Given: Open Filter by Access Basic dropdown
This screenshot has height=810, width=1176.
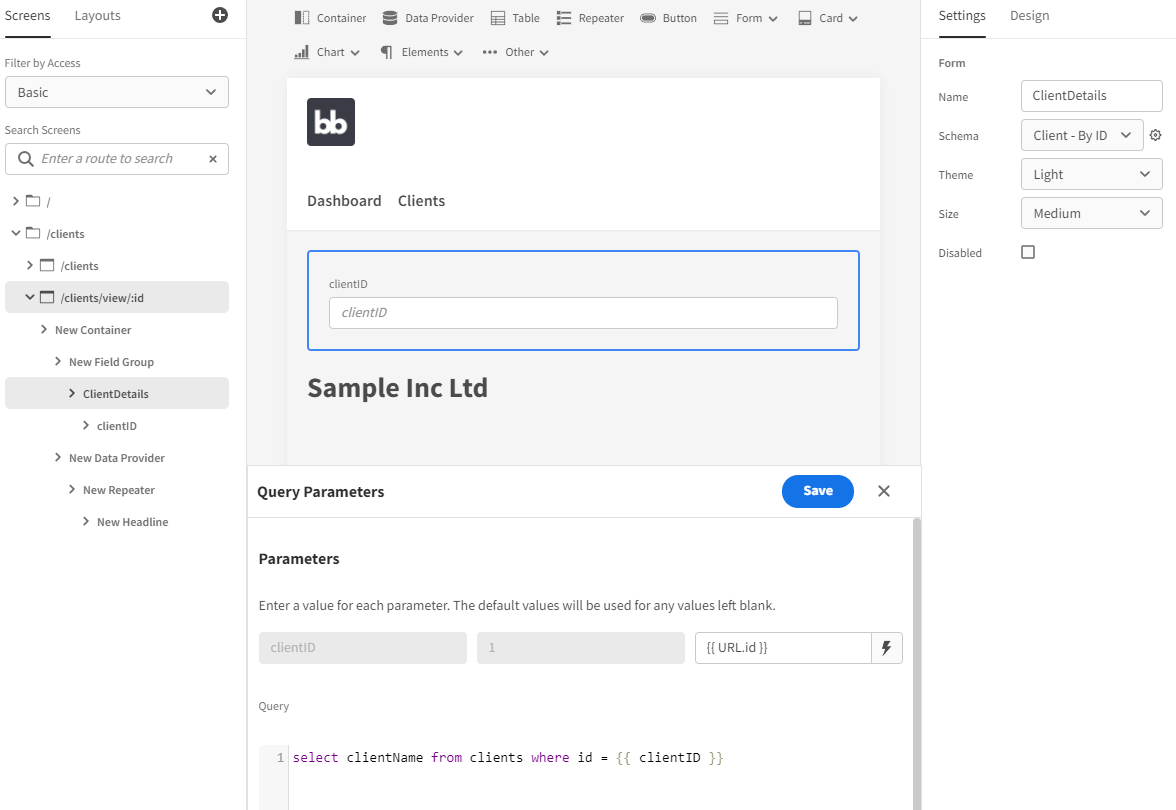Looking at the screenshot, I should point(117,92).
